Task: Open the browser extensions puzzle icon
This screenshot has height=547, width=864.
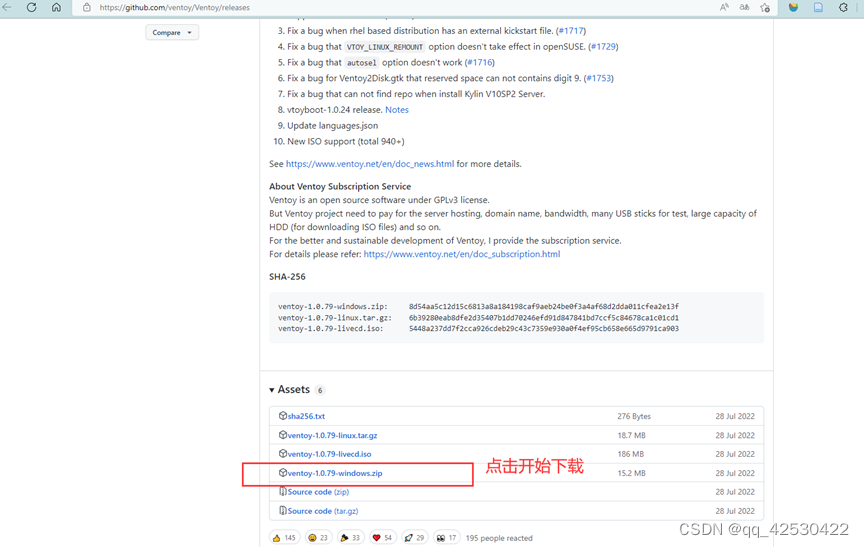Action: (844, 7)
